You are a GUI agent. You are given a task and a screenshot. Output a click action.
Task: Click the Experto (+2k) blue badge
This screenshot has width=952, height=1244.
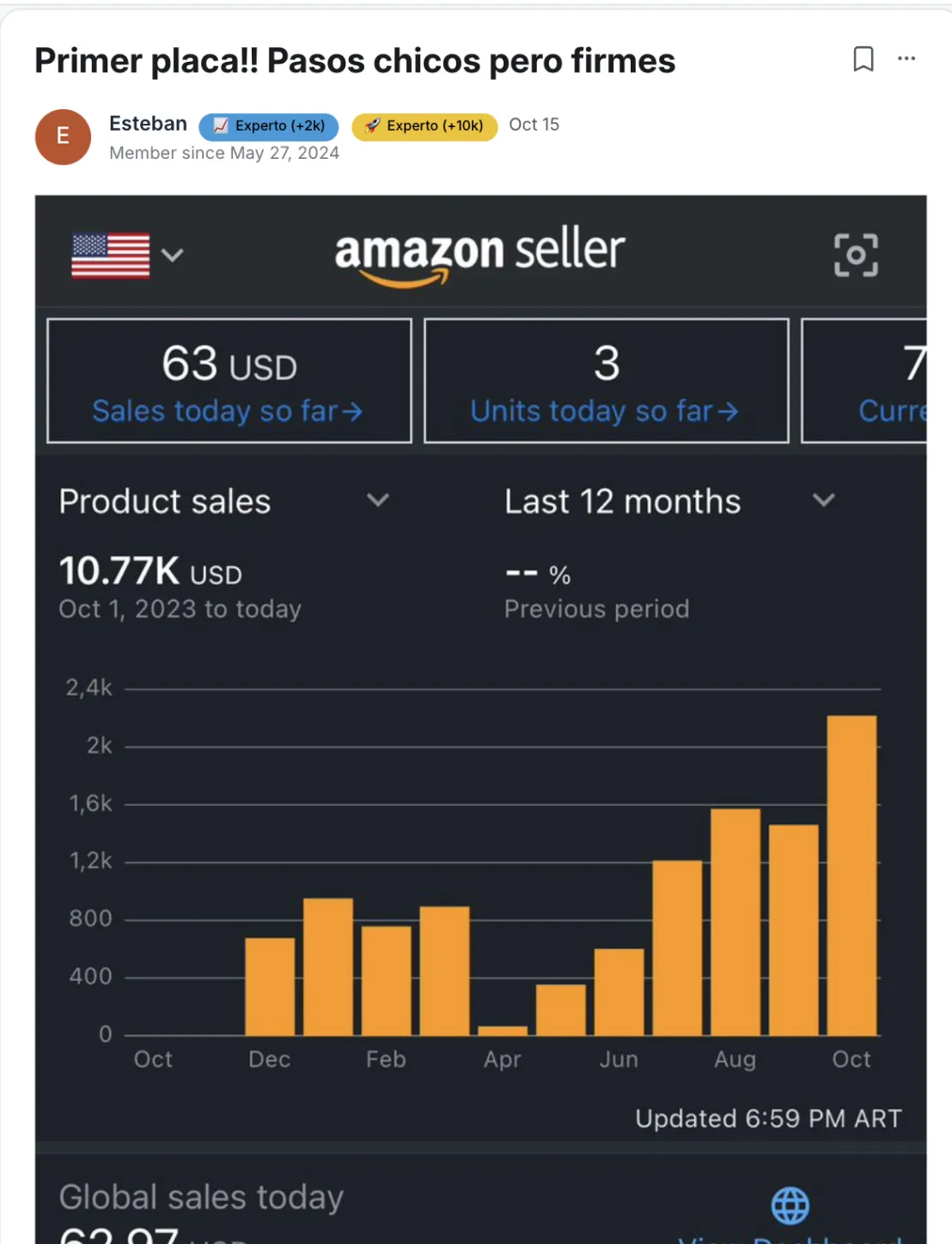pos(269,126)
